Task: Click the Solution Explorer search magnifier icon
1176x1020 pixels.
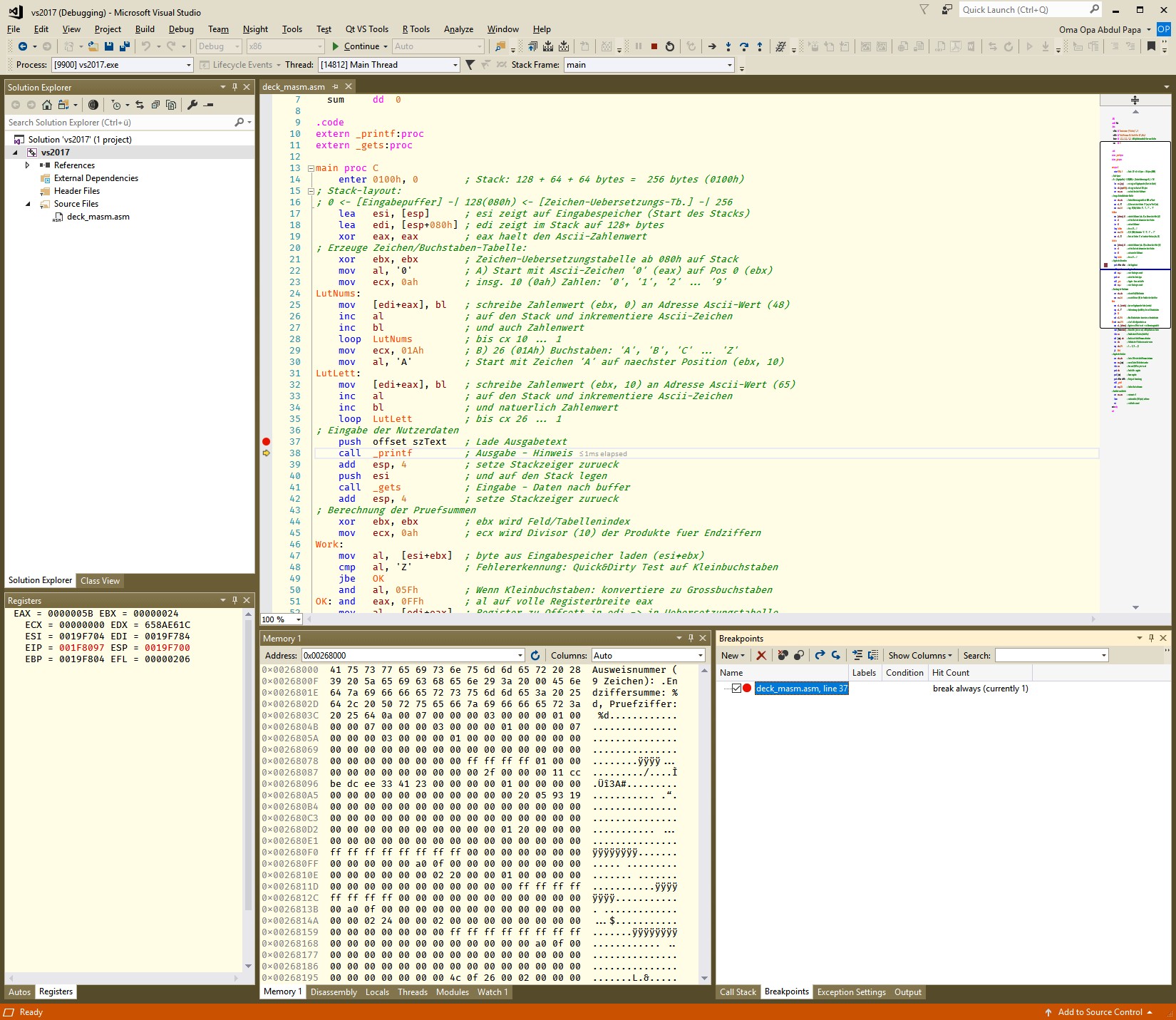Action: (239, 123)
